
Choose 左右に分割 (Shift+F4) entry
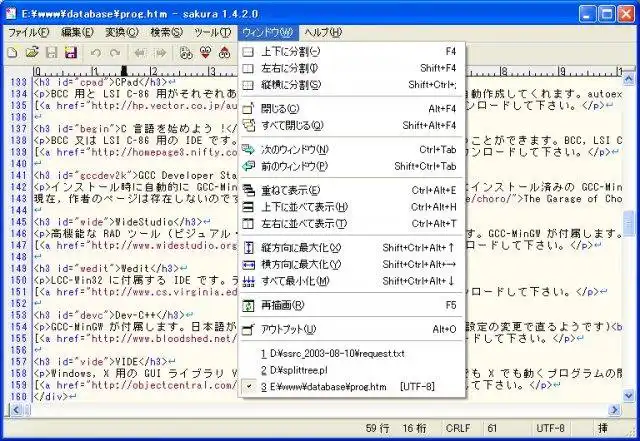point(352,68)
